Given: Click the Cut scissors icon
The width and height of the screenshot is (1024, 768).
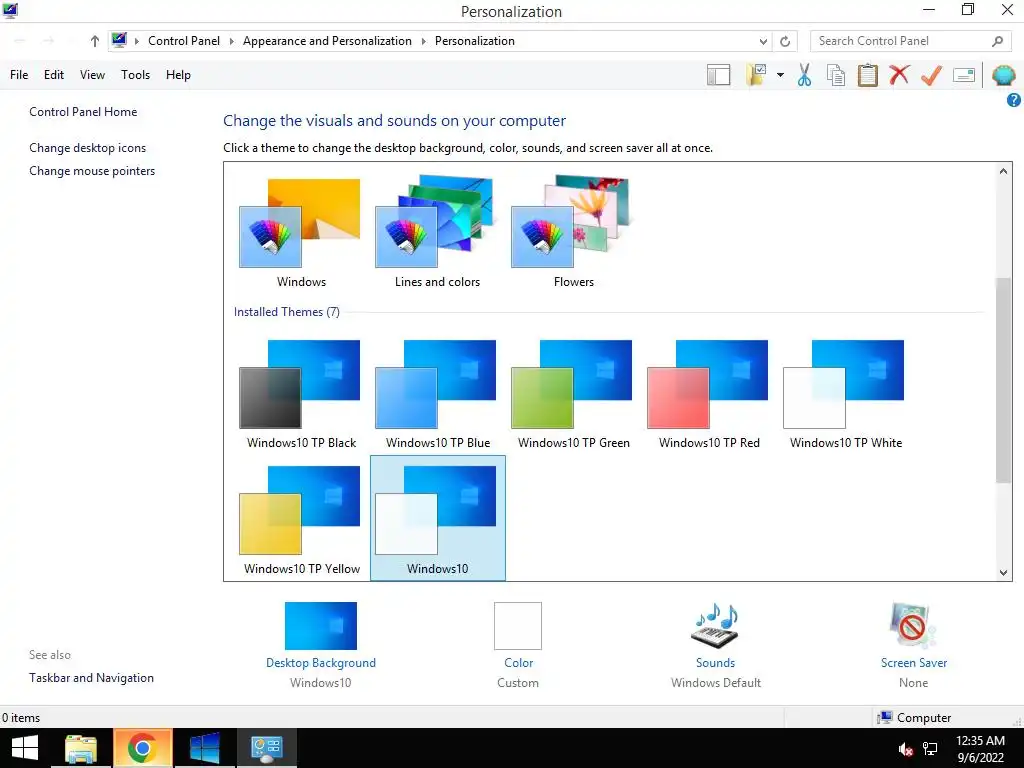Looking at the screenshot, I should (x=805, y=75).
